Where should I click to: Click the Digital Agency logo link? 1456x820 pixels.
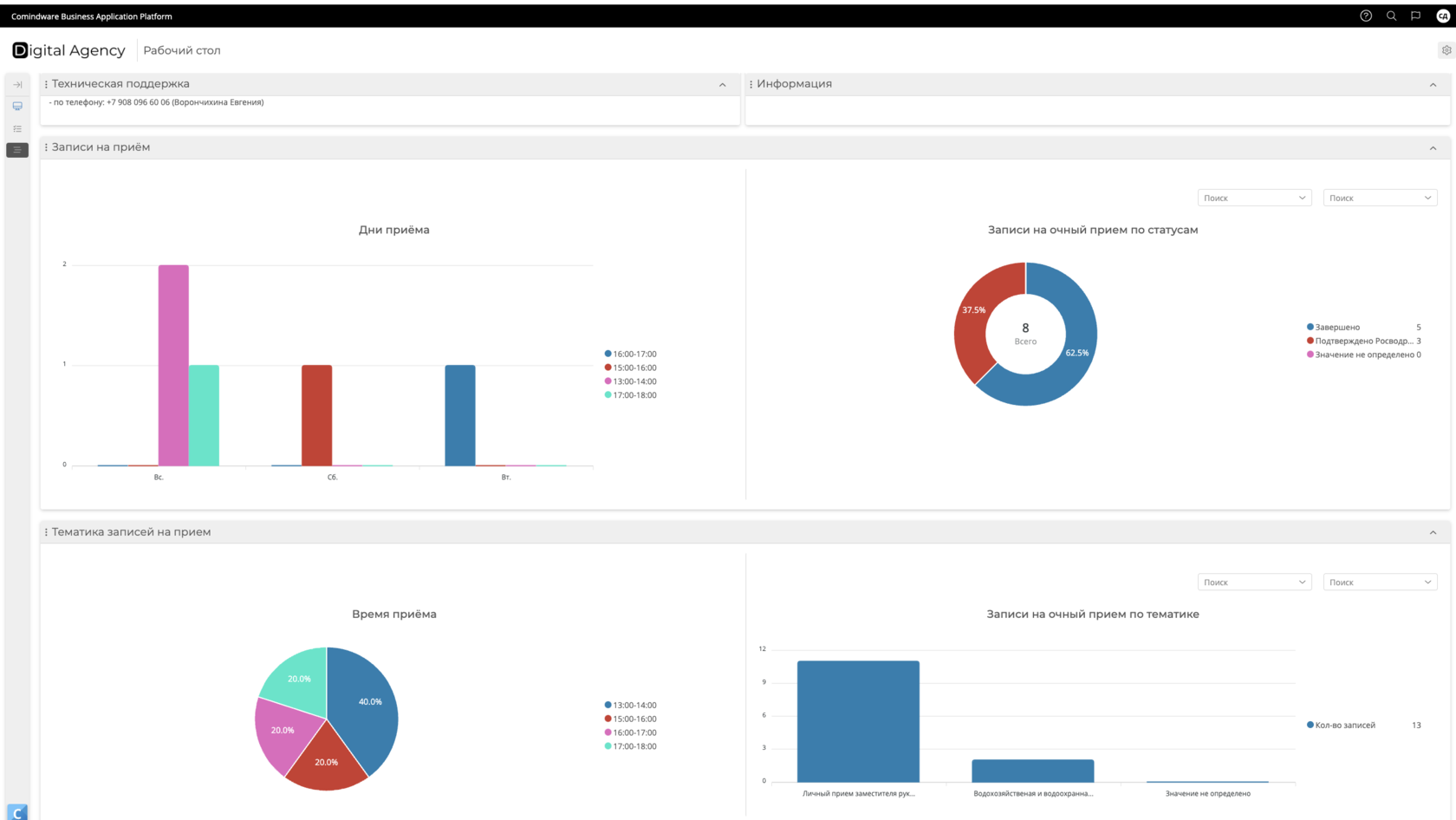68,50
